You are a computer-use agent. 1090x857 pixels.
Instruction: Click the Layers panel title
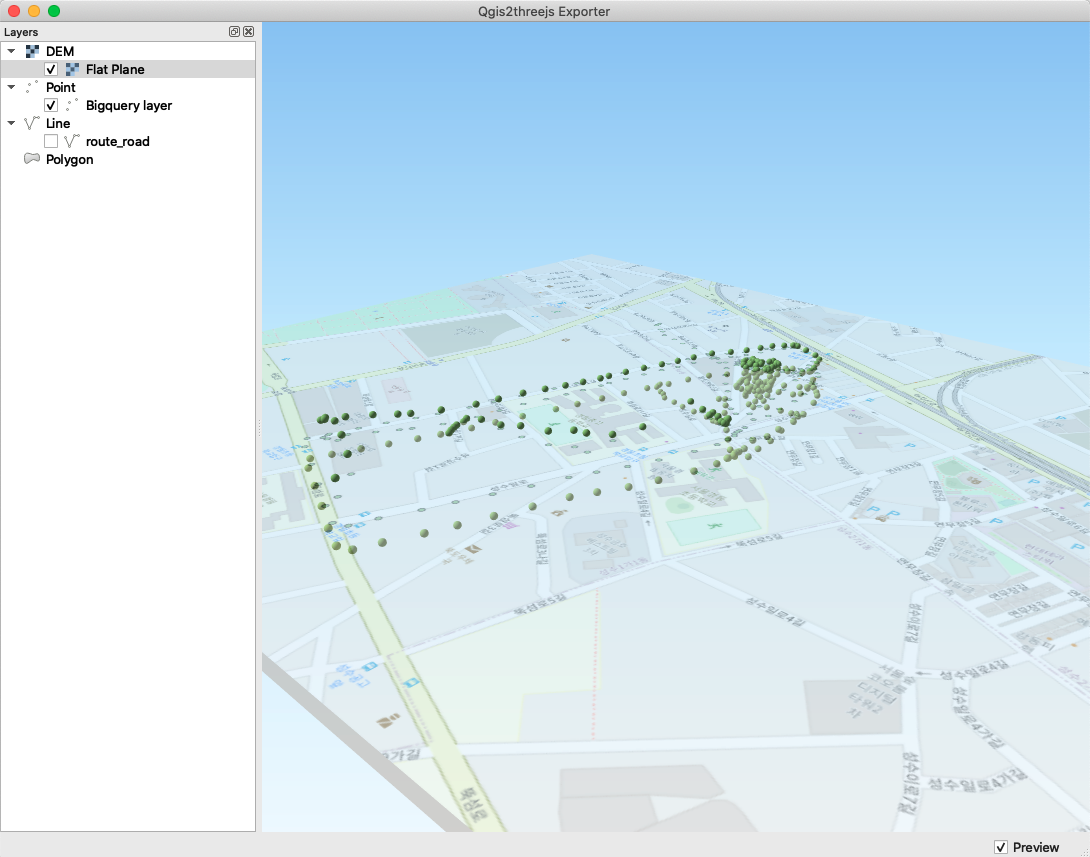(x=21, y=31)
